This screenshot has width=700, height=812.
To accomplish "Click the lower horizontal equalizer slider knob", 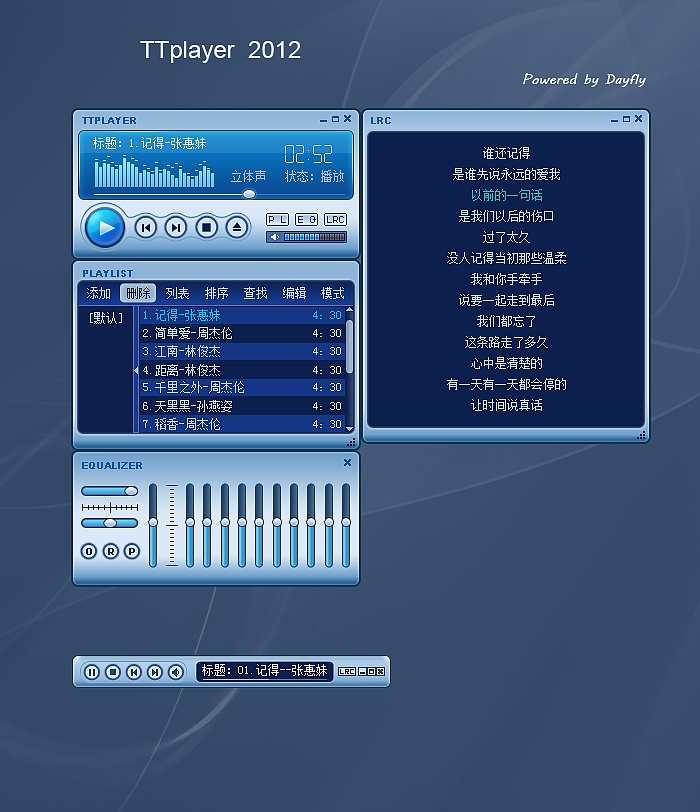I will click(x=110, y=523).
